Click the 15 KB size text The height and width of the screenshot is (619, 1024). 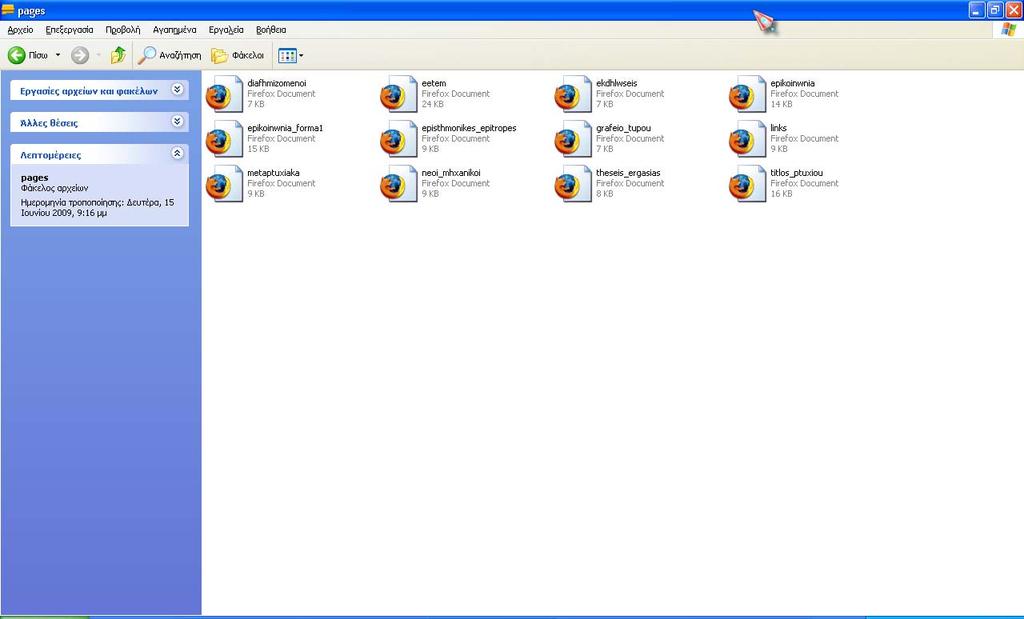click(258, 149)
